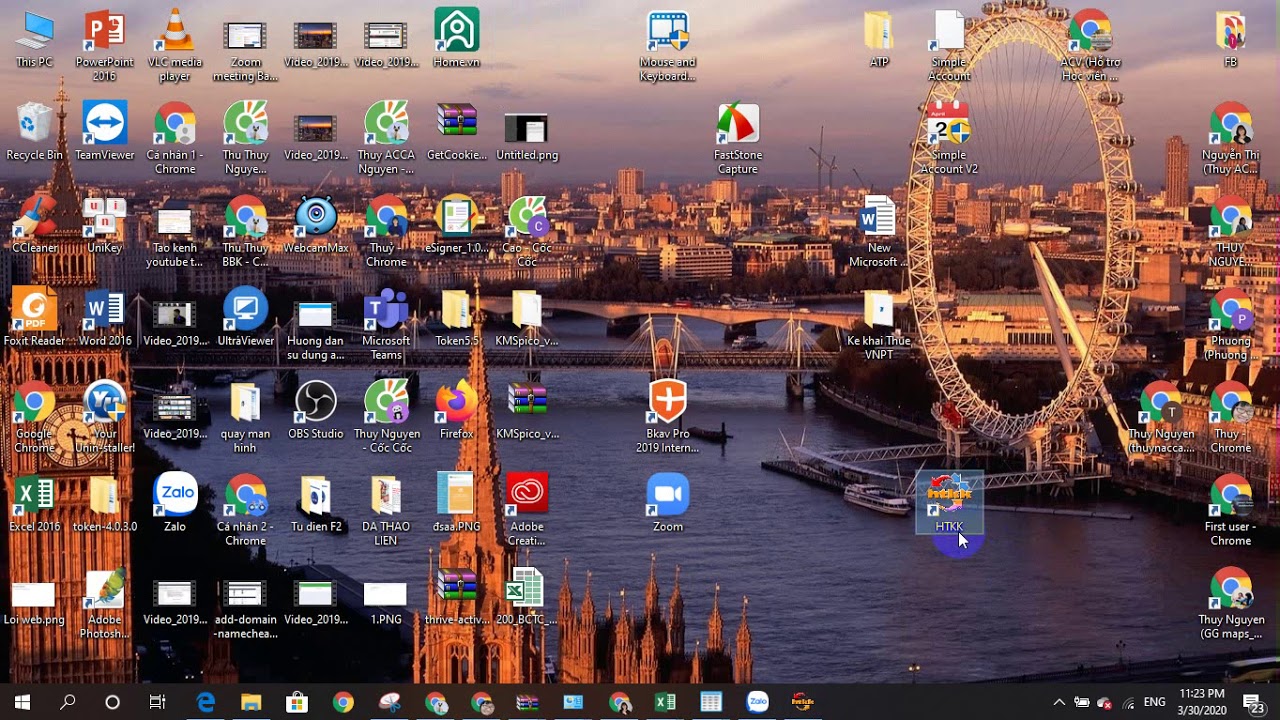Select the Firefox desktop icon
Image resolution: width=1280 pixels, height=720 pixels.
[x=456, y=410]
